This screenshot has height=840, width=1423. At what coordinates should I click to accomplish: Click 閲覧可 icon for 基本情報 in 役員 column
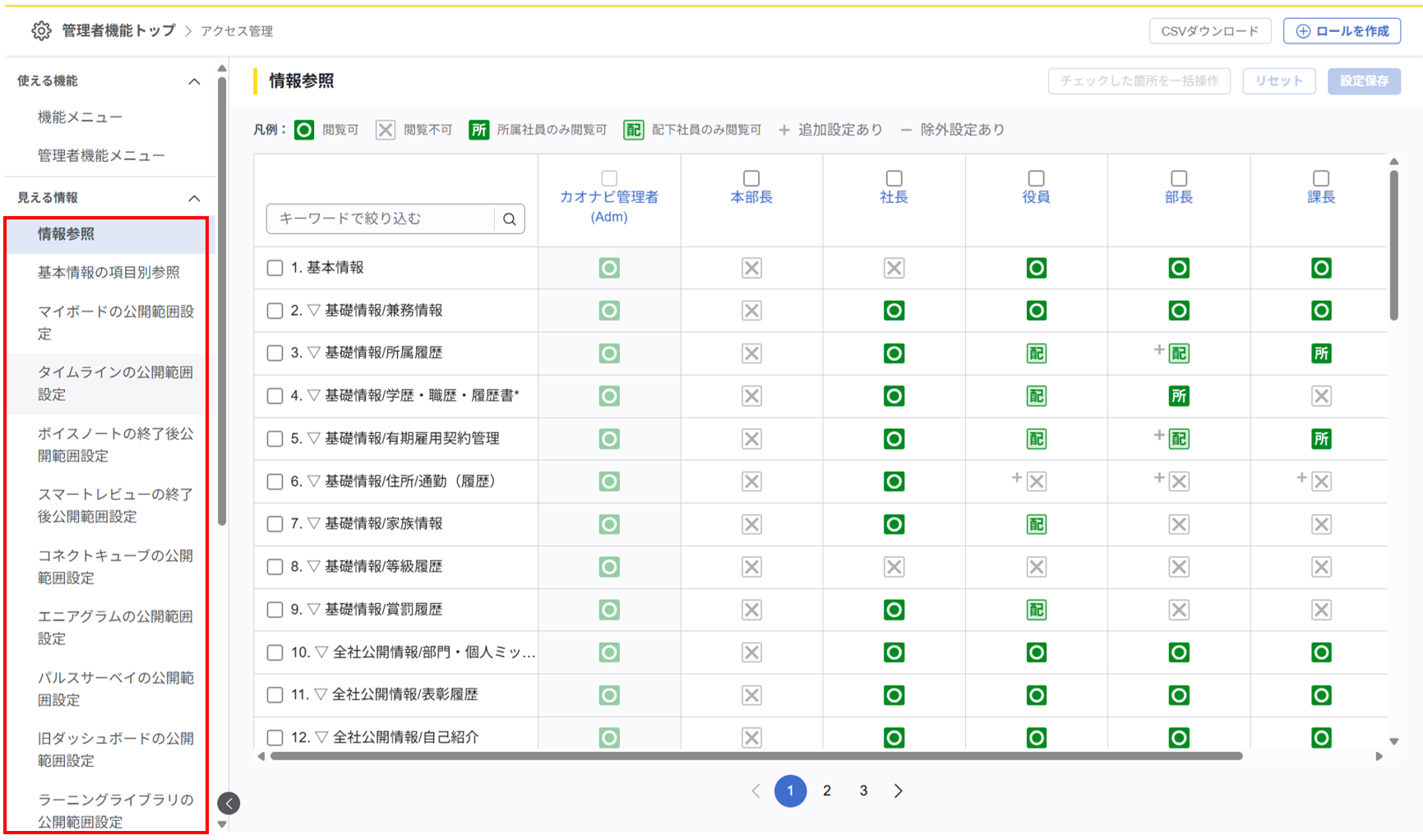pos(1037,268)
